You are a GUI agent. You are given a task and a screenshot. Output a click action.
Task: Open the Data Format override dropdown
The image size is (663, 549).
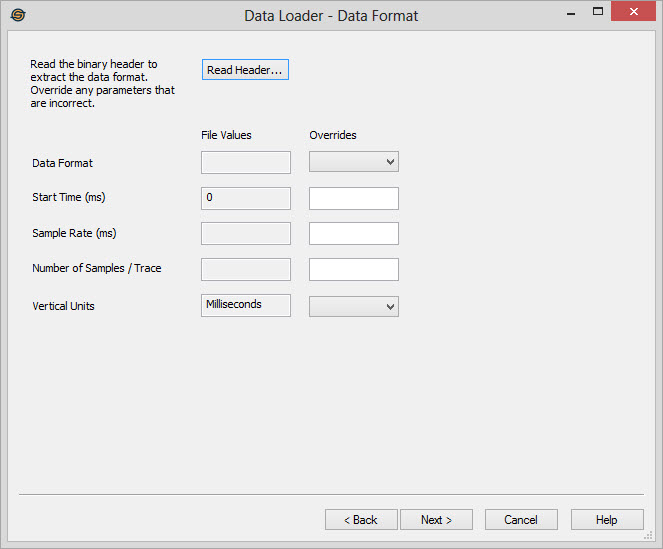pyautogui.click(x=354, y=162)
